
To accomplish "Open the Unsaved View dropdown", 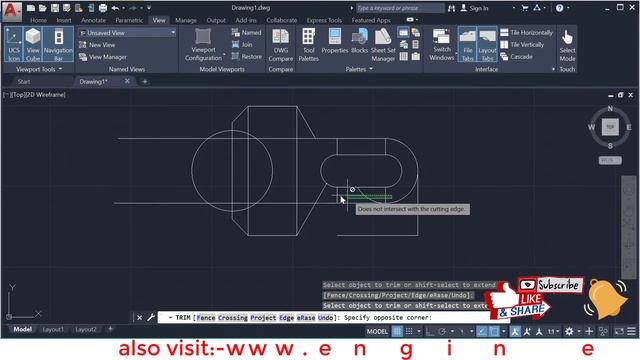I will tap(127, 33).
